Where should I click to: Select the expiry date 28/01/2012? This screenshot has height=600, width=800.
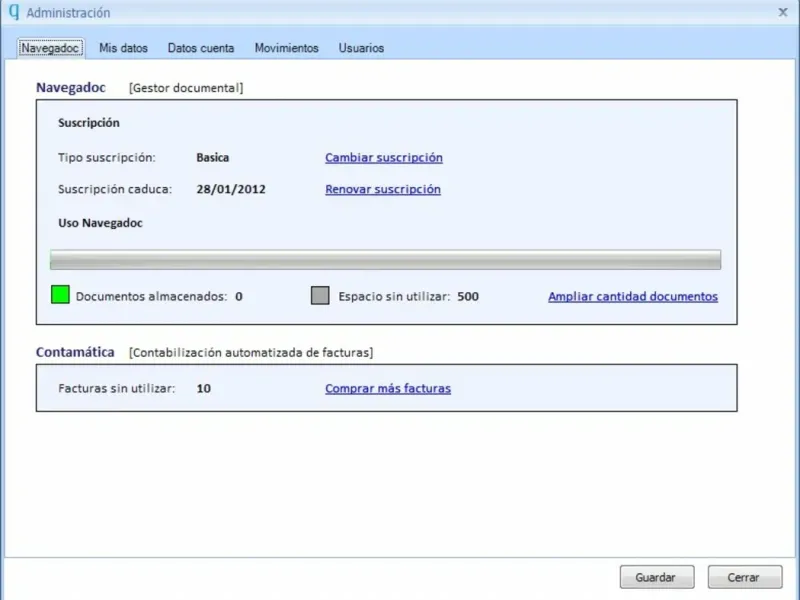(x=231, y=189)
